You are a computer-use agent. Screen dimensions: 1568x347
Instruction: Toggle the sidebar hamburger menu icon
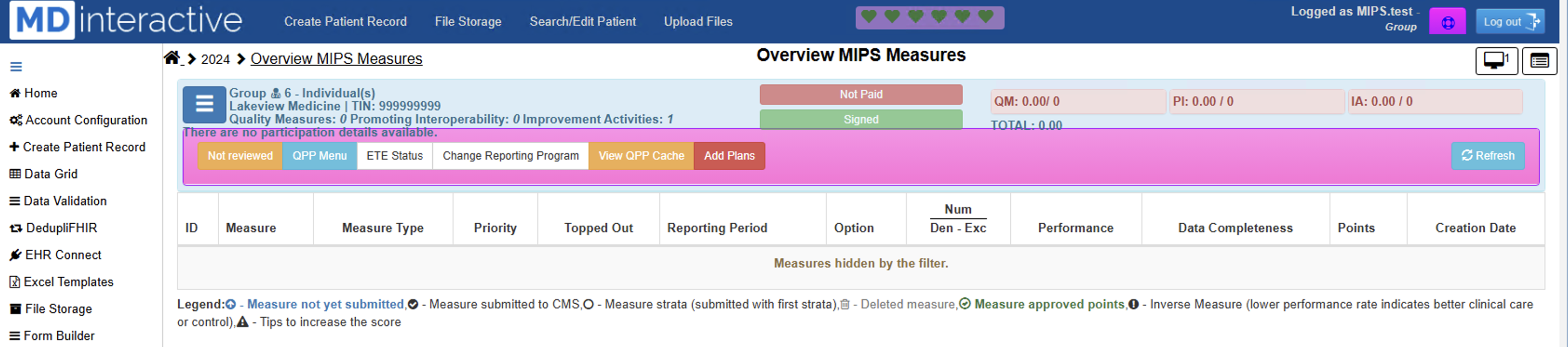16,67
